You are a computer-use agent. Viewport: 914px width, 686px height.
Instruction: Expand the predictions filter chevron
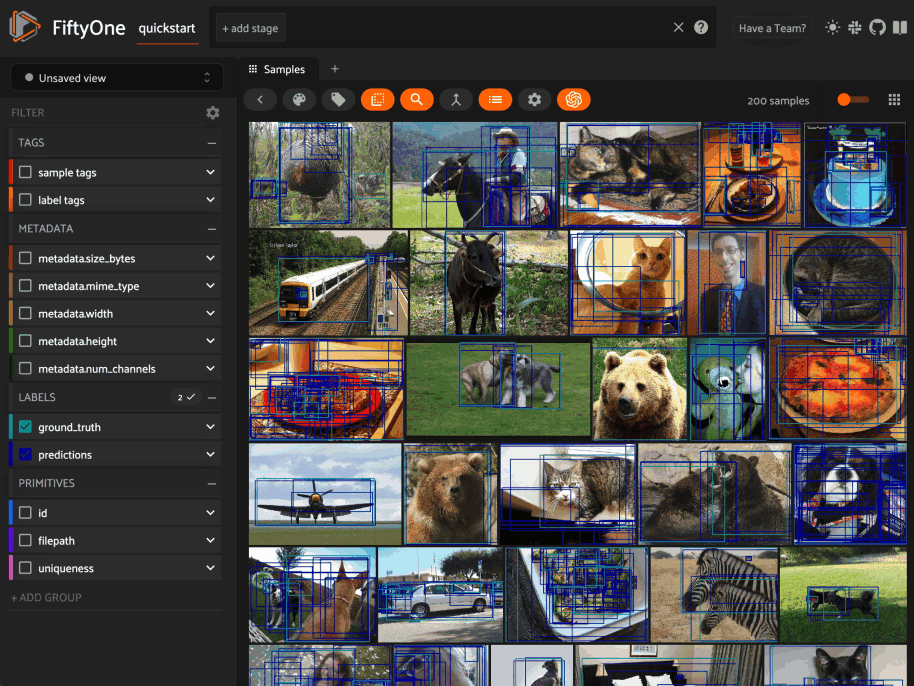click(210, 454)
